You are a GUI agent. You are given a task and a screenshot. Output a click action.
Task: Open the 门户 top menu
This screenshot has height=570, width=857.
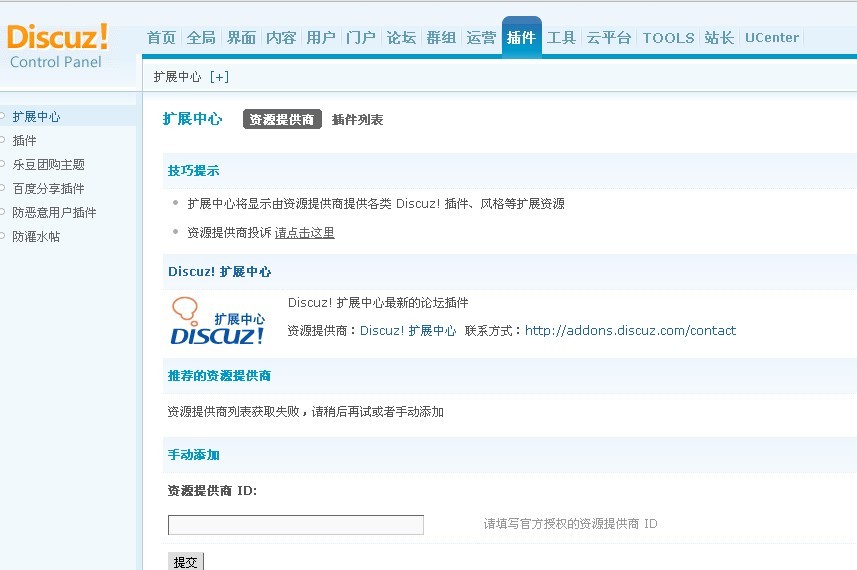pos(361,38)
